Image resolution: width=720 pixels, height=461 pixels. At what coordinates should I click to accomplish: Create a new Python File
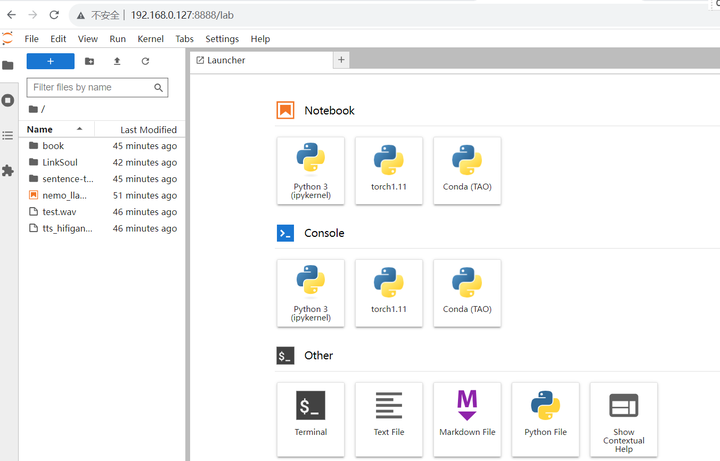pos(546,419)
